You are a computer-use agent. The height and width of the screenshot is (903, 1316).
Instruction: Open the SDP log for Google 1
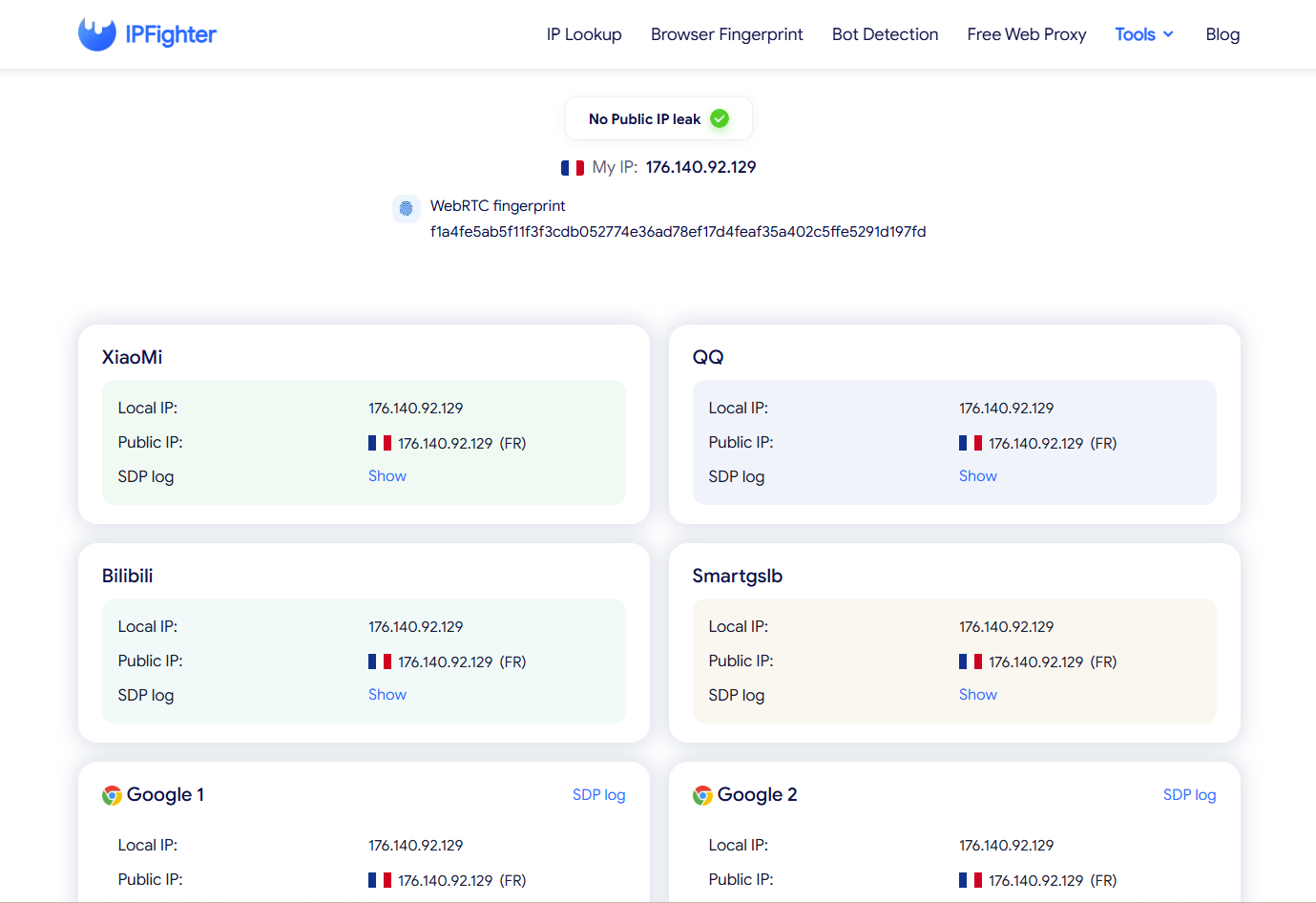[598, 795]
